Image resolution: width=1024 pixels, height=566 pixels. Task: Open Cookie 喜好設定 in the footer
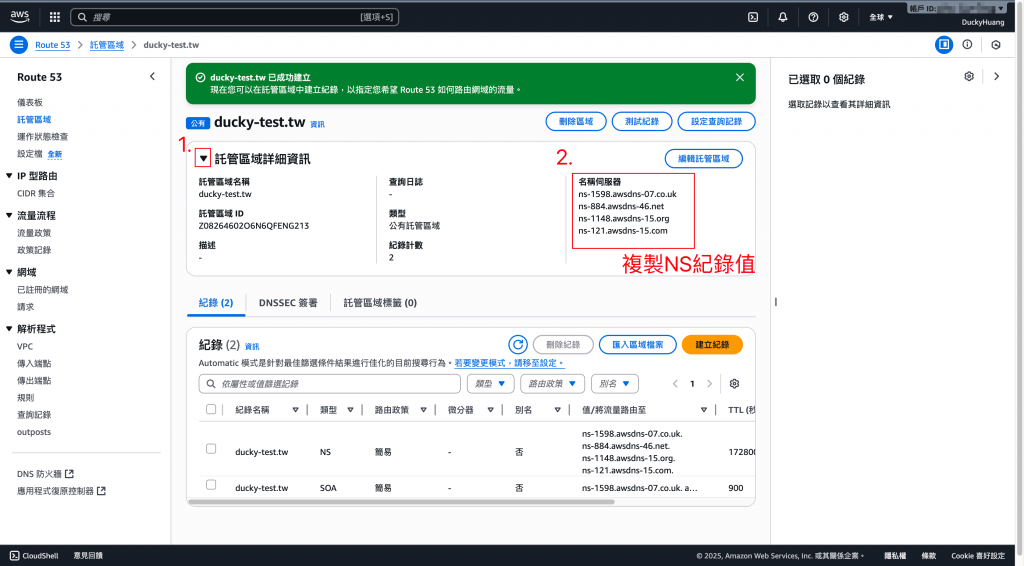pos(978,556)
